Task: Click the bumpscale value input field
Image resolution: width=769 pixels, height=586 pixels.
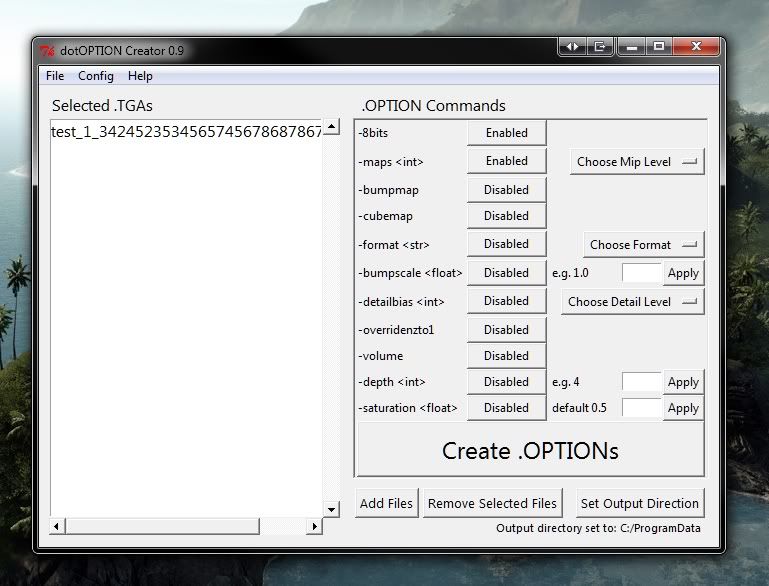Action: point(642,273)
